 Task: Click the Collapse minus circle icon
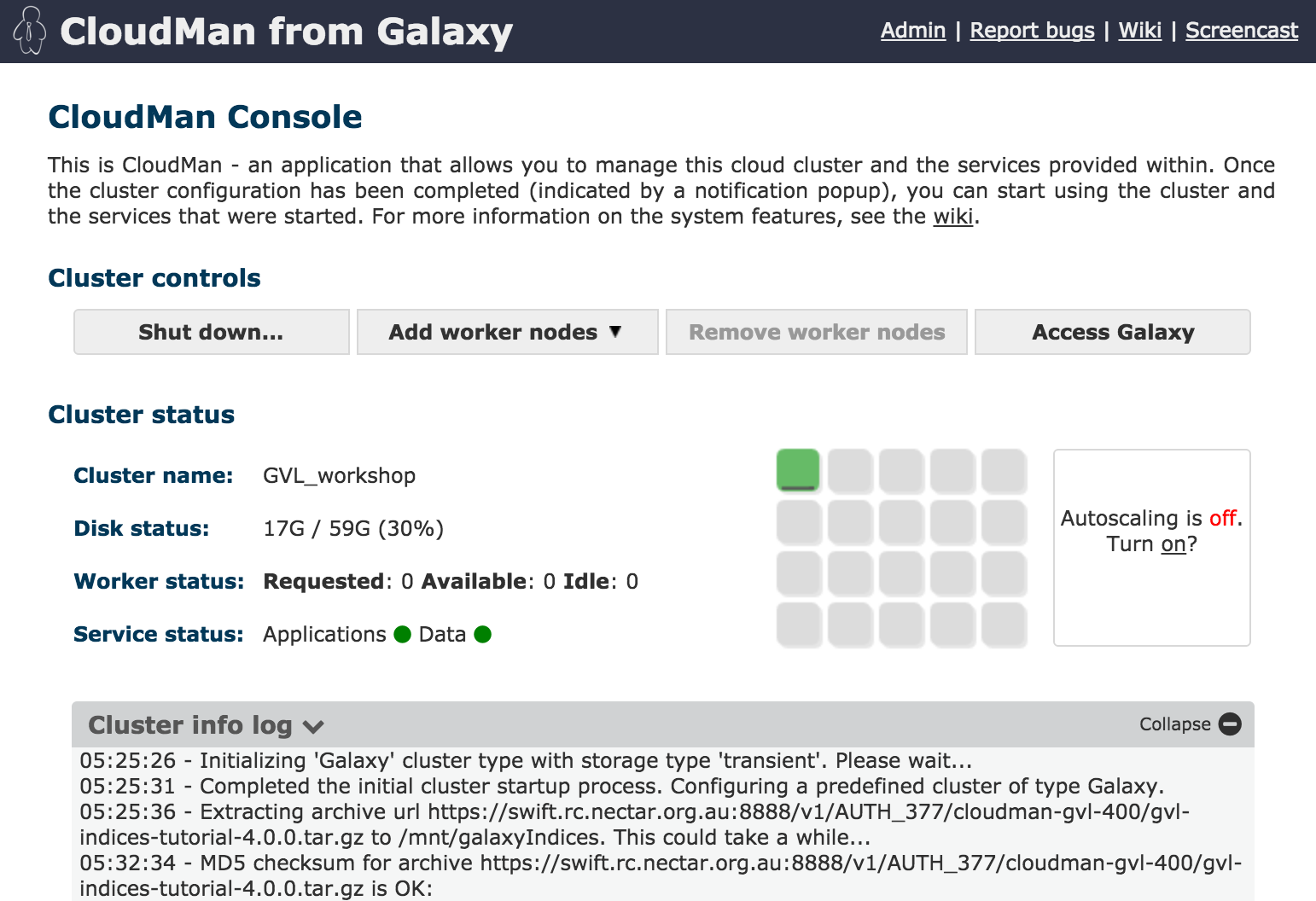coord(1230,724)
